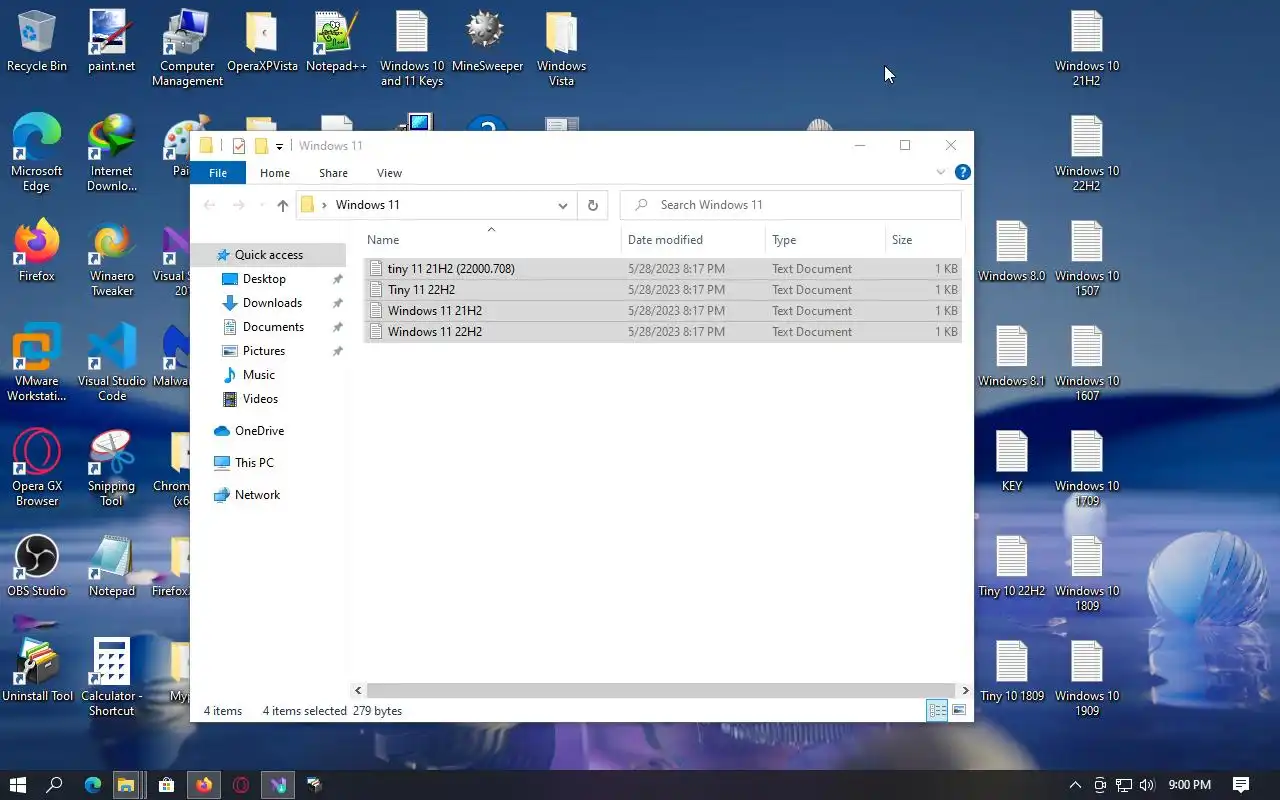This screenshot has width=1280, height=800.
Task: Switch to the details view button
Action: tap(937, 711)
